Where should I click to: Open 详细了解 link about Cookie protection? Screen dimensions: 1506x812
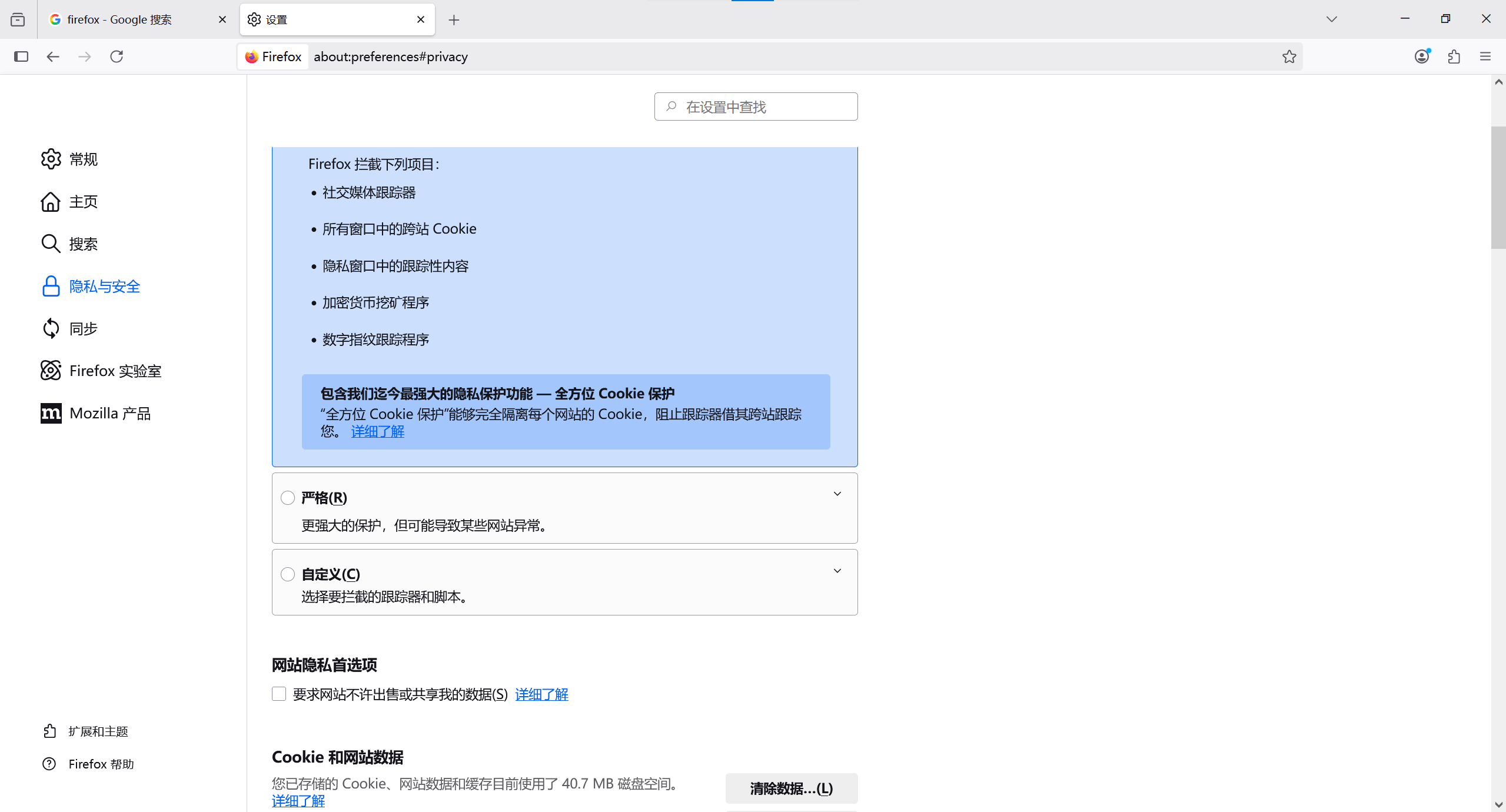[377, 431]
